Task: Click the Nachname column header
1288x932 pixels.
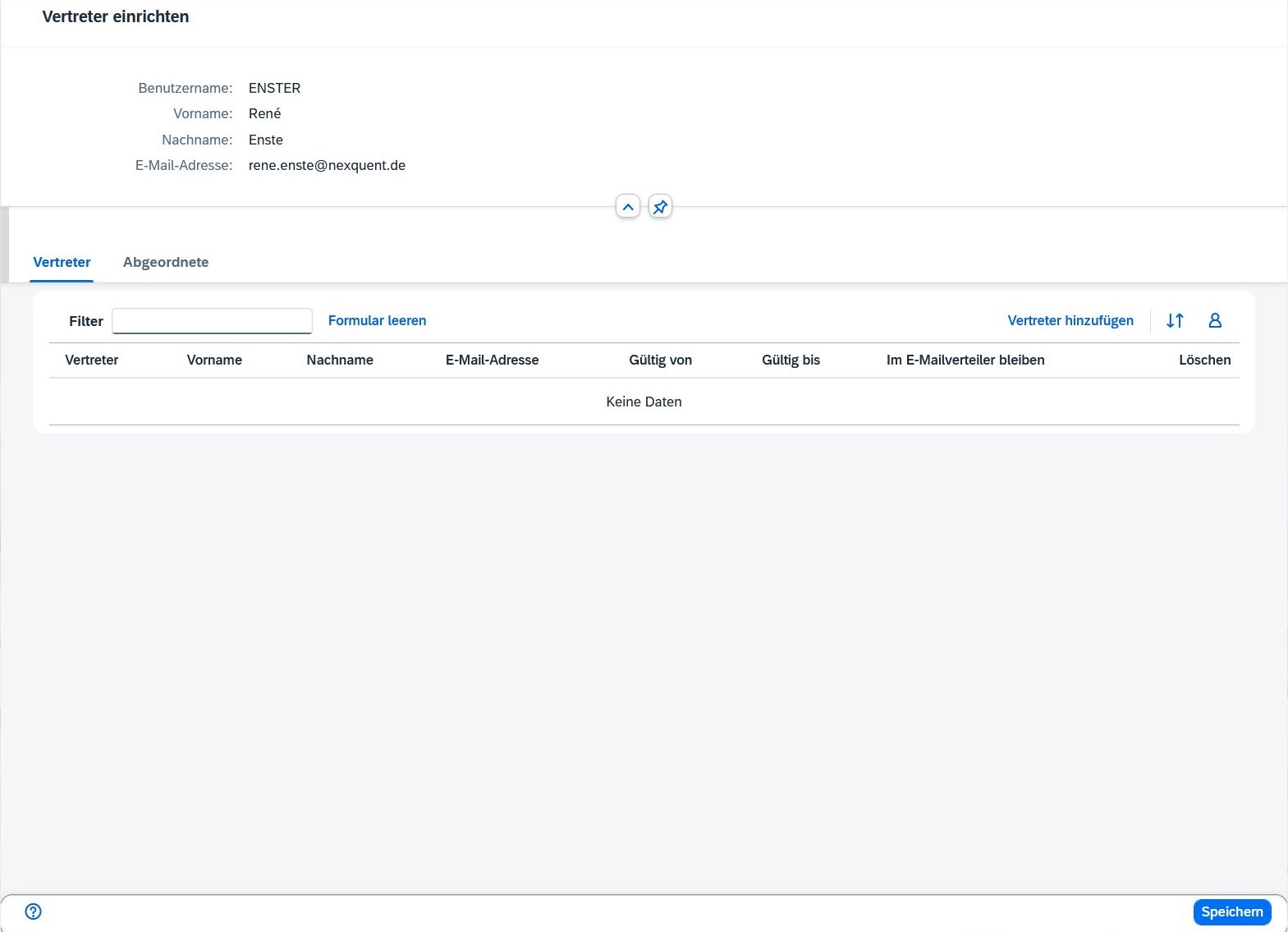Action: [340, 360]
